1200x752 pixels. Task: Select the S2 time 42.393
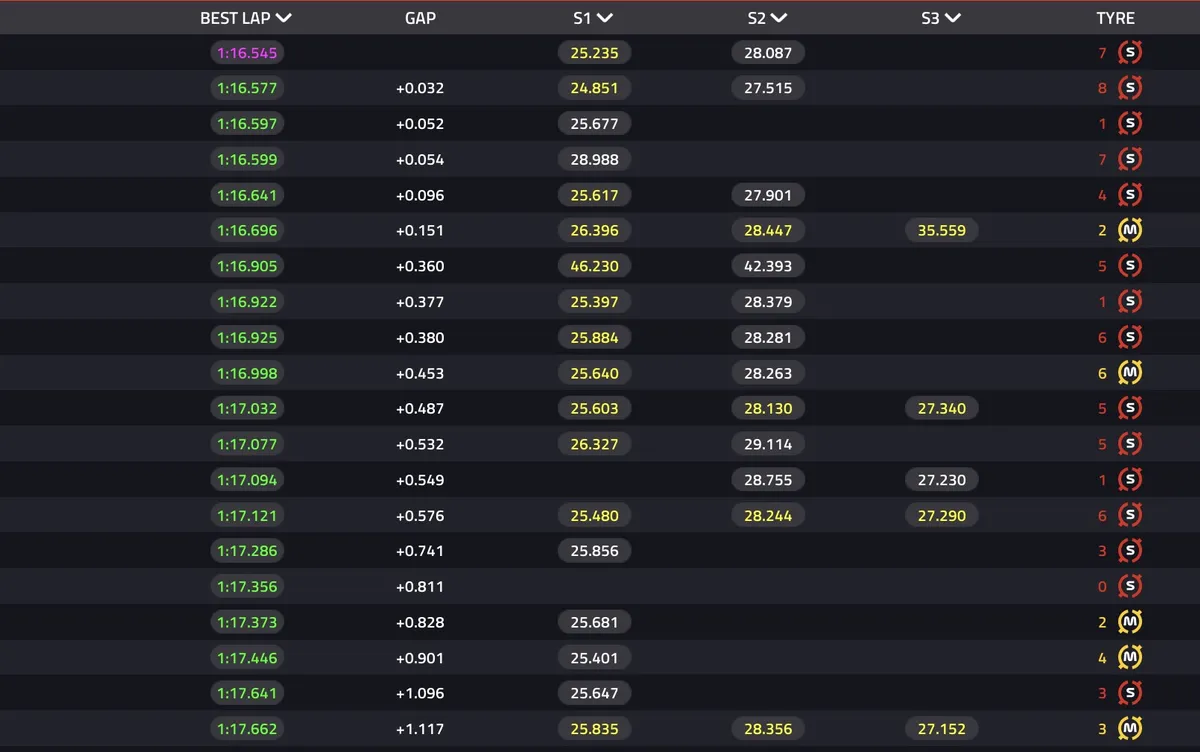pos(768,266)
